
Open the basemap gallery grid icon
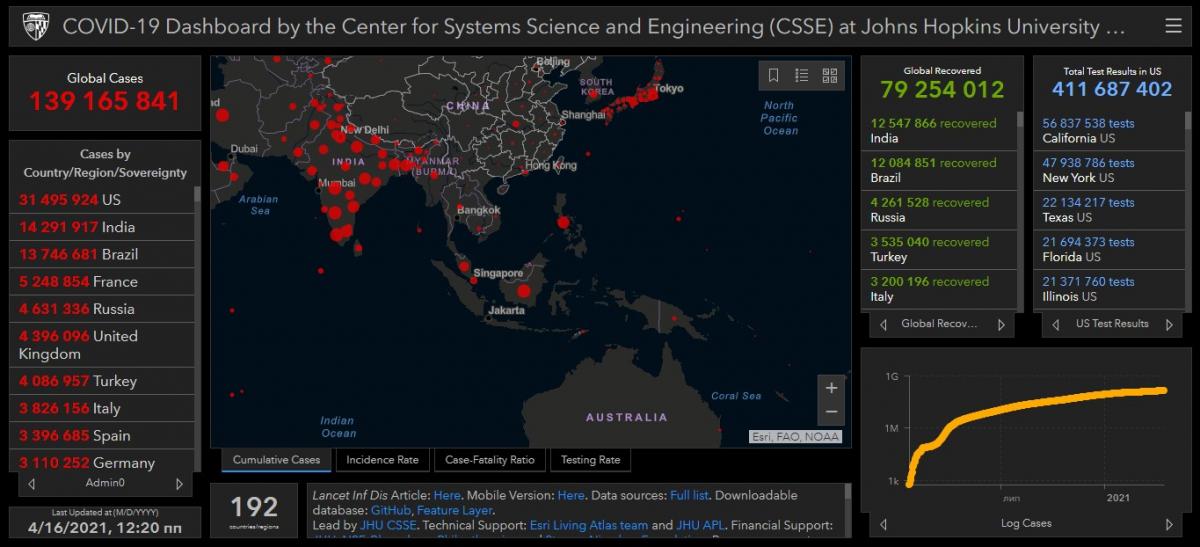pyautogui.click(x=829, y=75)
